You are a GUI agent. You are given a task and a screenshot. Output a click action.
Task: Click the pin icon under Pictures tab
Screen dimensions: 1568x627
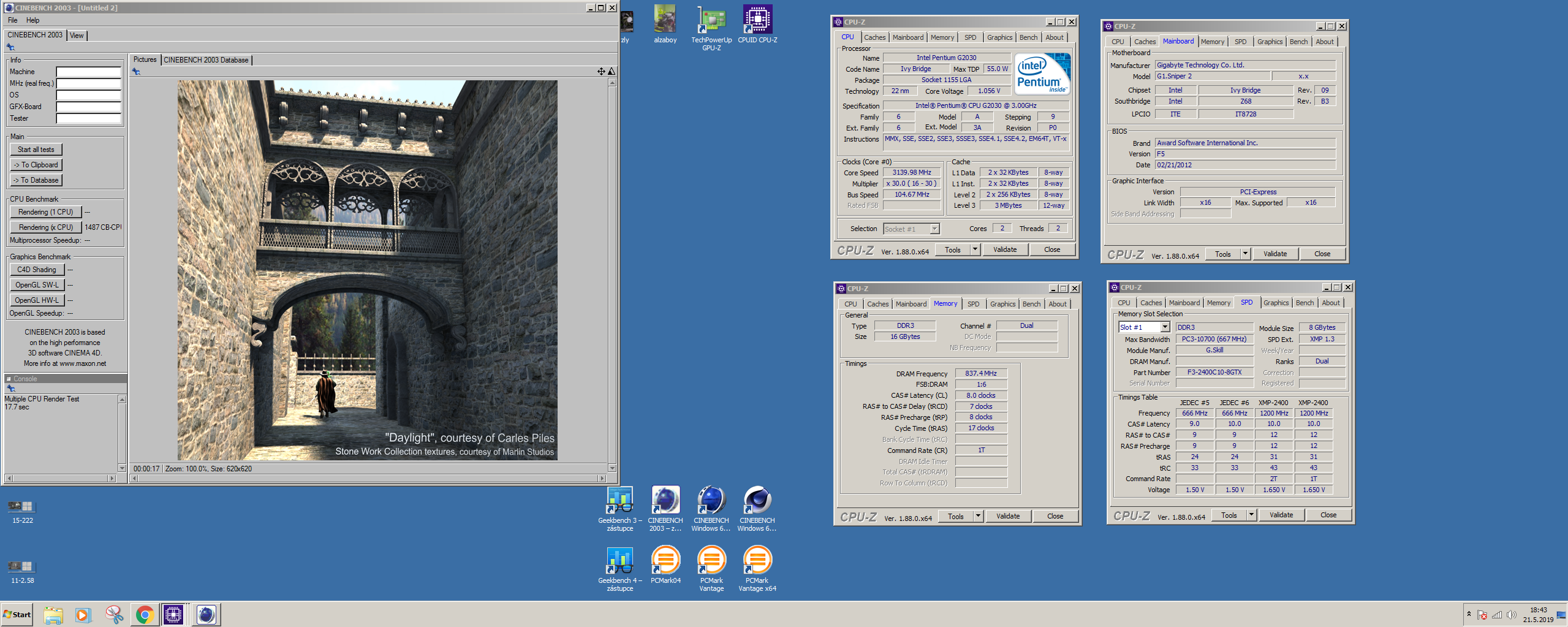point(136,72)
